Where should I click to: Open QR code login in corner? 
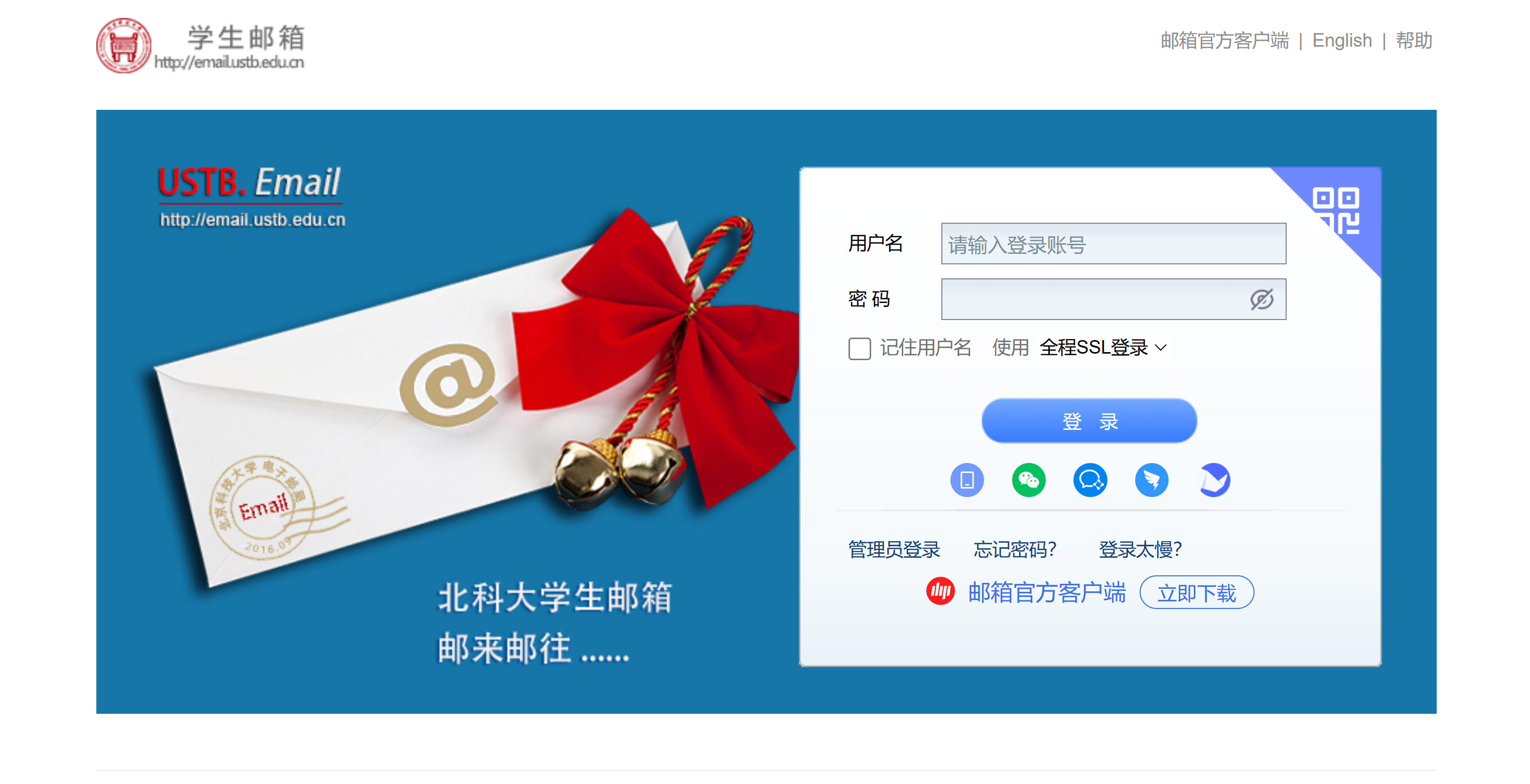point(1335,211)
